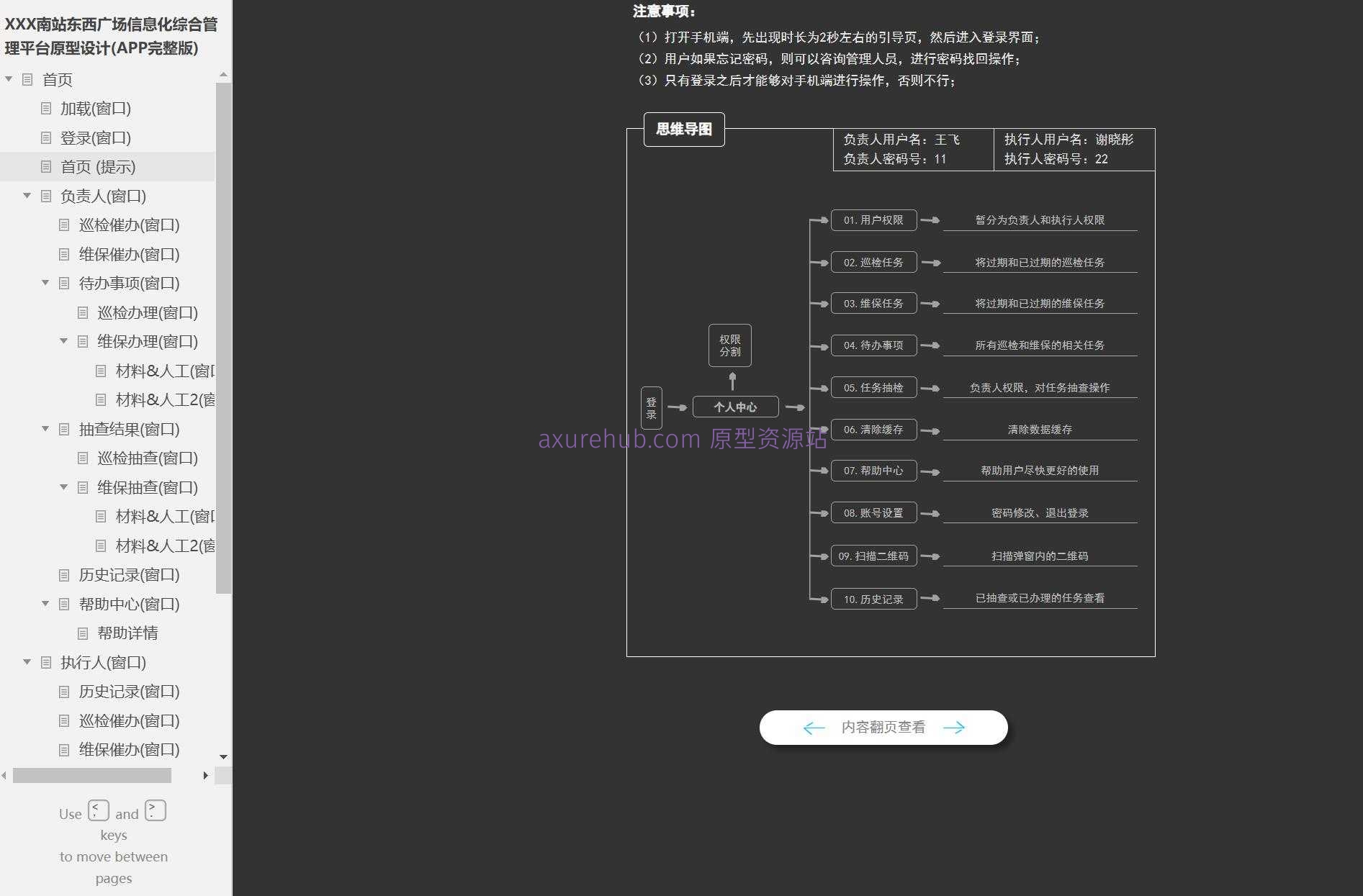Screen dimensions: 1363x896
Task: Click the 思维导图 label box
Action: point(683,130)
